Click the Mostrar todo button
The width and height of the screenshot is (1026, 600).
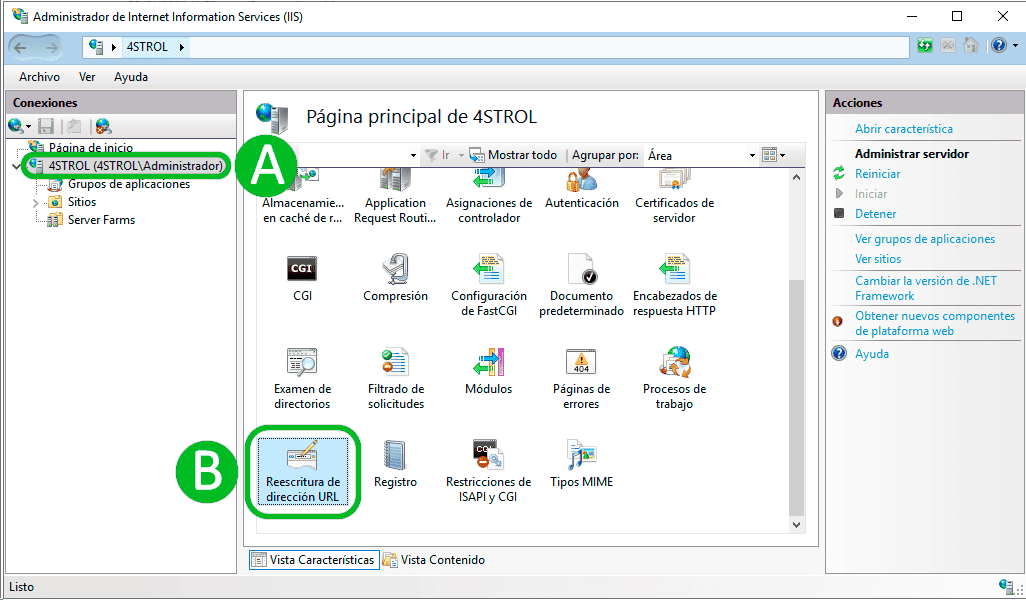(514, 156)
